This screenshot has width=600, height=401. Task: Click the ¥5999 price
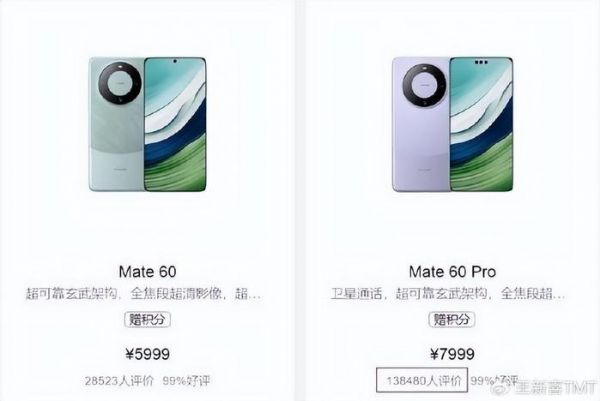(x=147, y=354)
